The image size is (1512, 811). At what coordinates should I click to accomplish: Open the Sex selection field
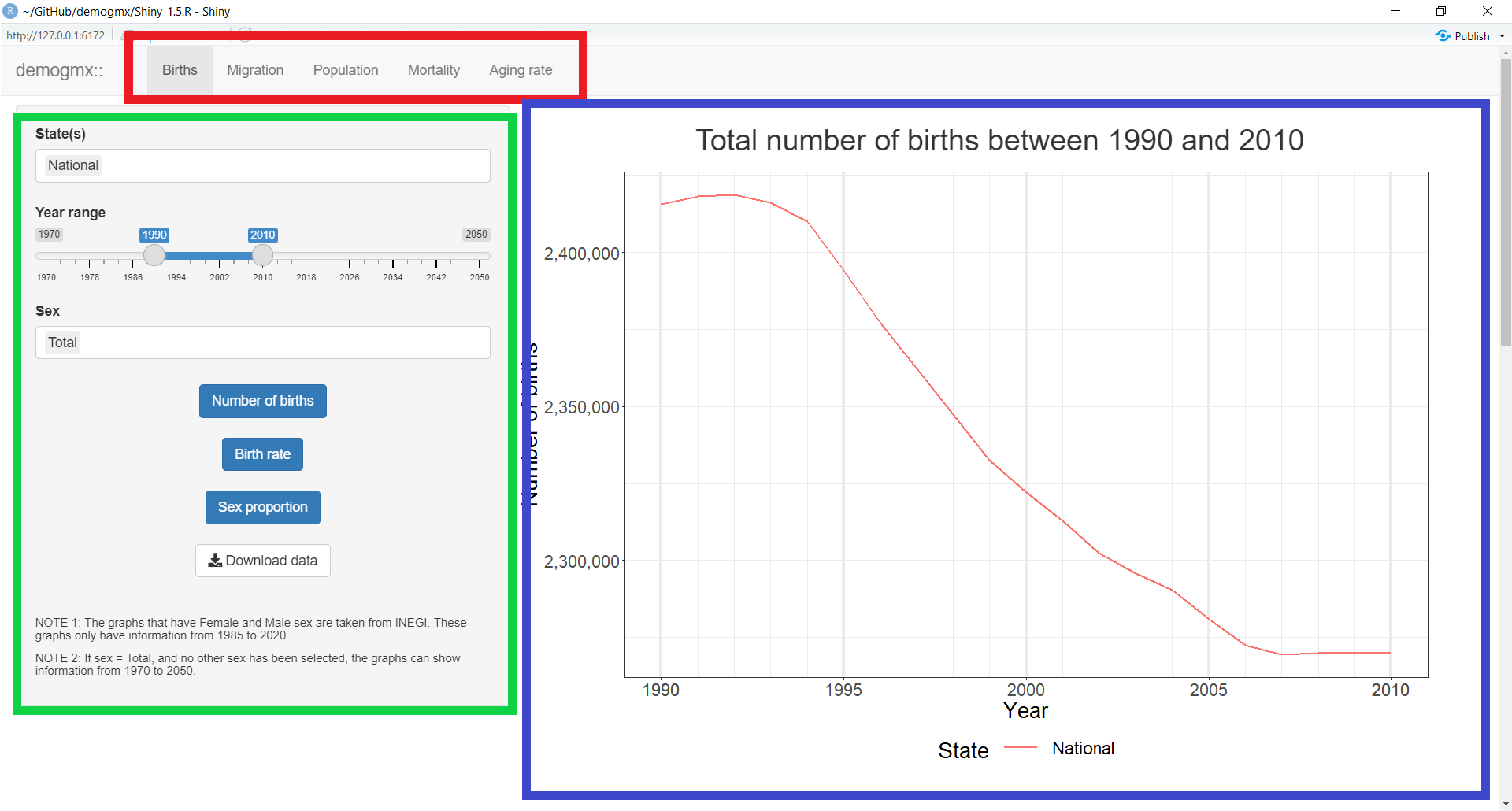tap(262, 343)
